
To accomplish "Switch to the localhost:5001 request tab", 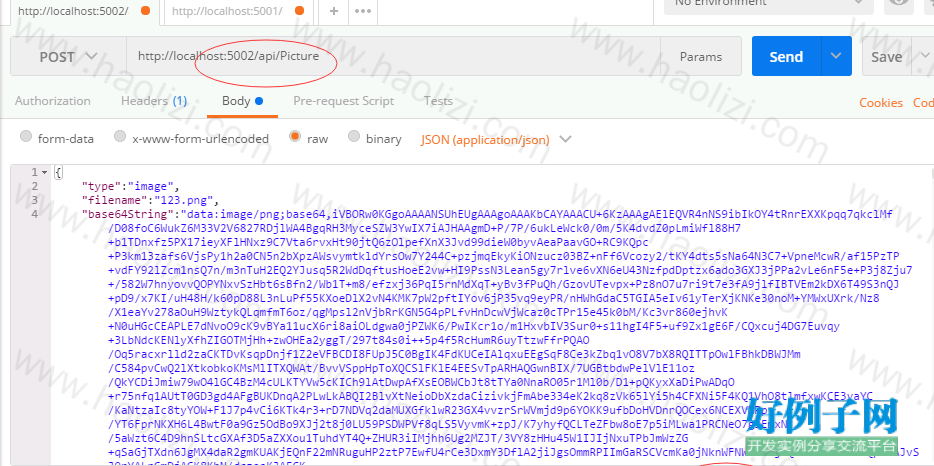I will click(x=238, y=11).
